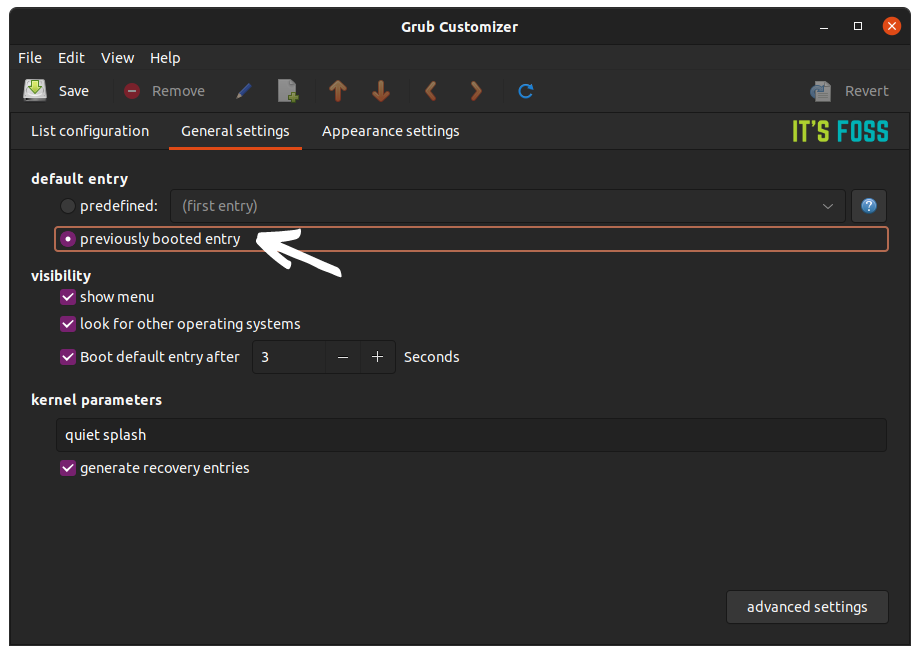Toggle the show menu checkbox

pyautogui.click(x=67, y=297)
